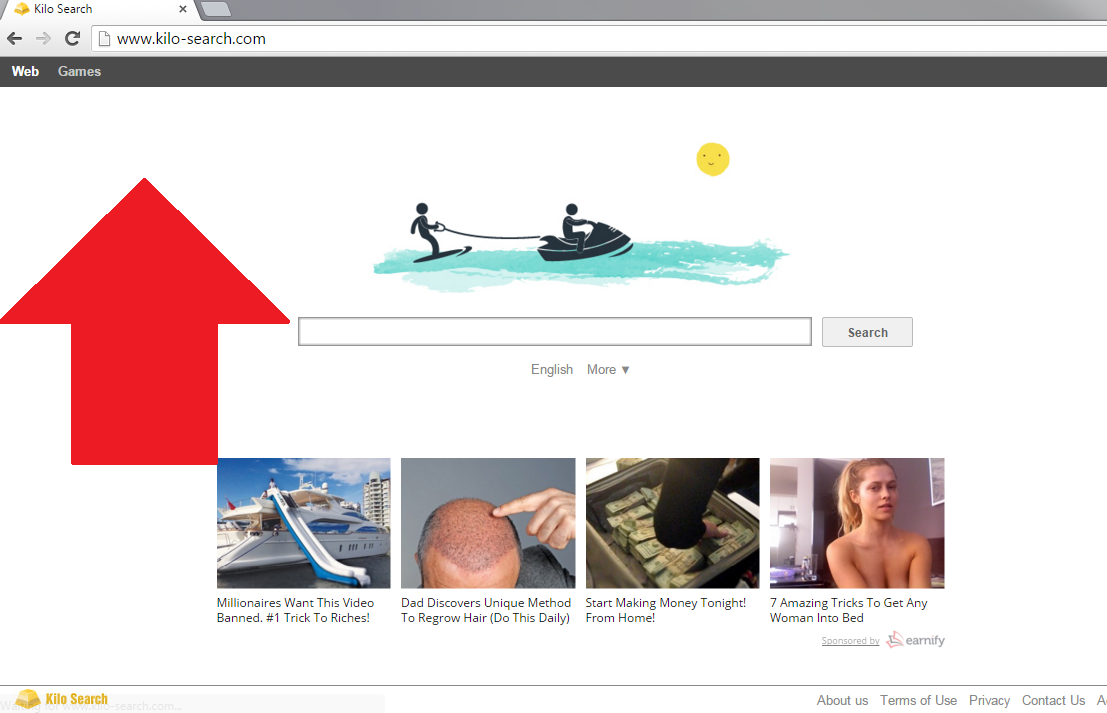Click the Search button
The image size is (1107, 713).
pos(867,332)
